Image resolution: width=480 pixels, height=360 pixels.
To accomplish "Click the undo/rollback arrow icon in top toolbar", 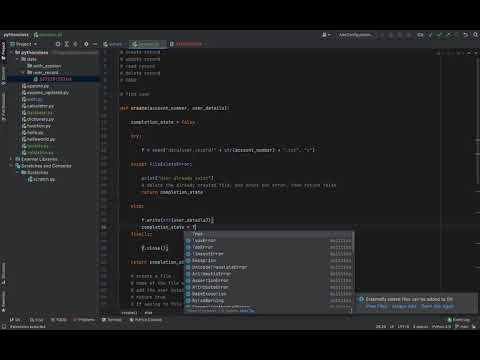I will (466, 35).
